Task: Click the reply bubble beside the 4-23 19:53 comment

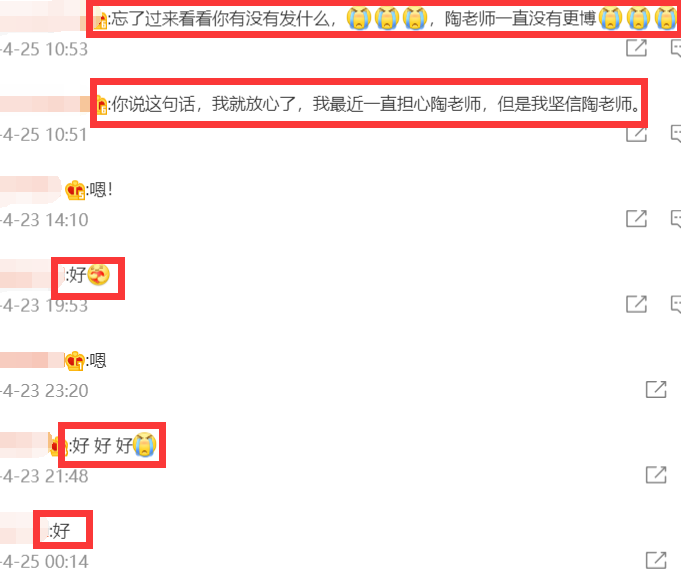Action: 676,304
